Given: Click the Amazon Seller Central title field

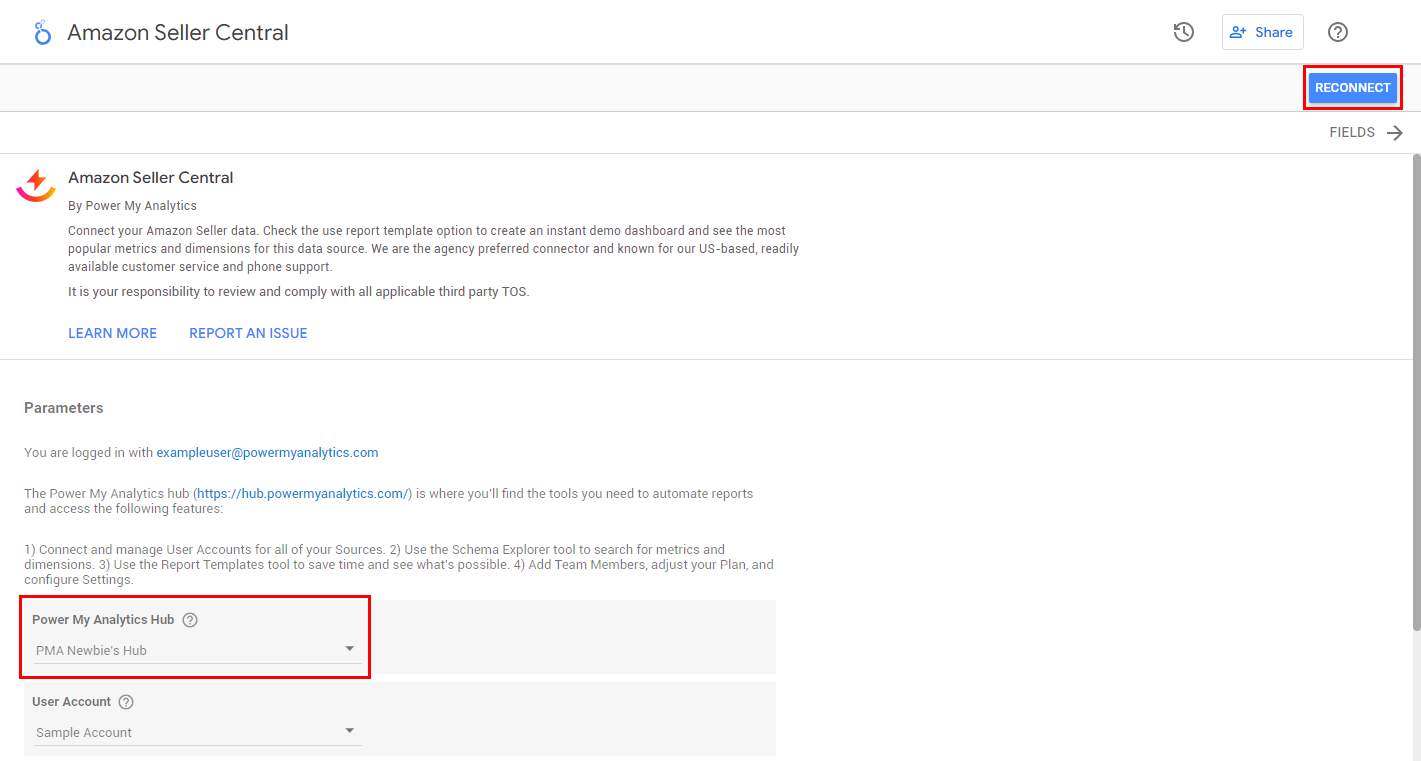Looking at the screenshot, I should (x=178, y=32).
